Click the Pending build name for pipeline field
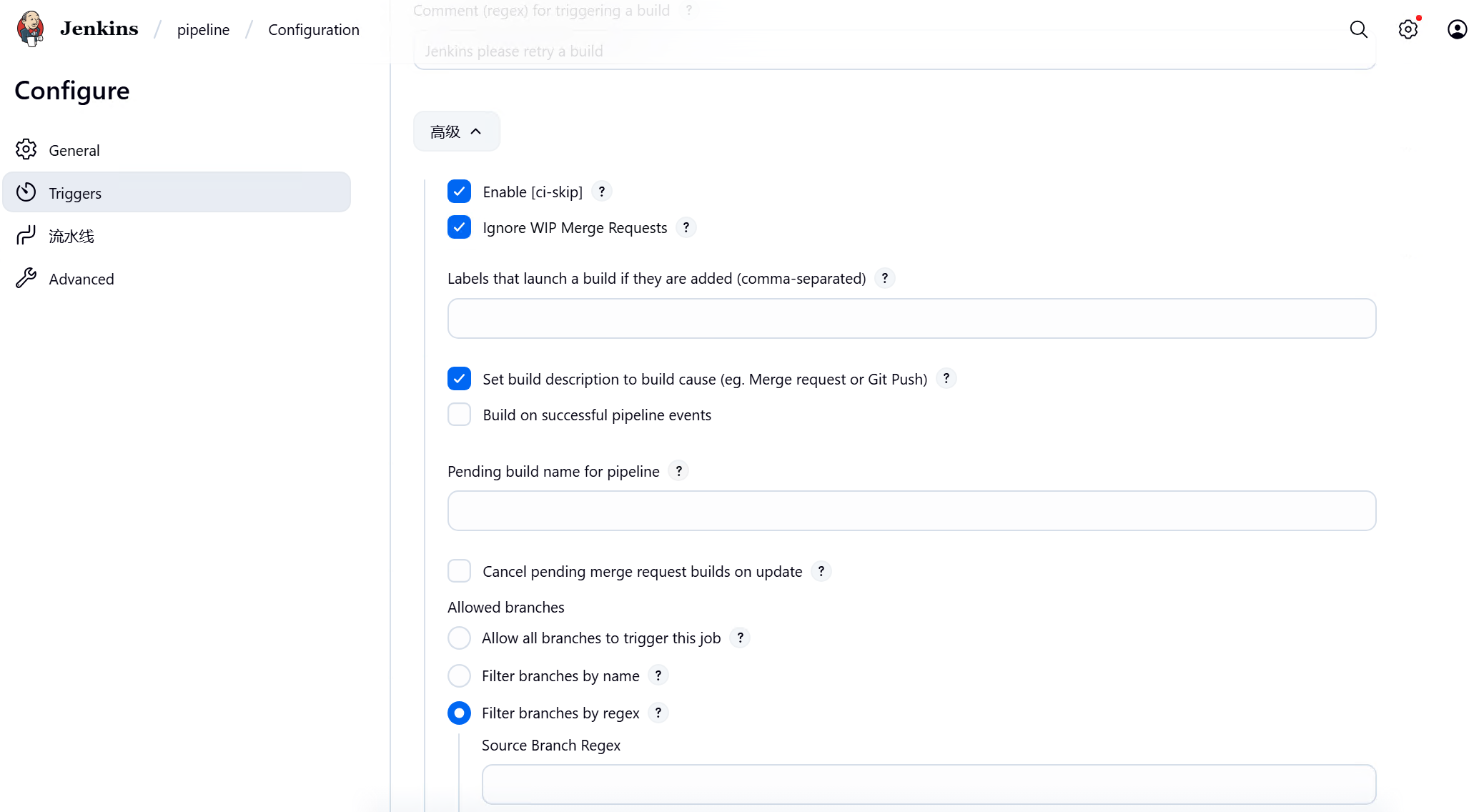Image resolution: width=1479 pixels, height=812 pixels. pos(911,510)
